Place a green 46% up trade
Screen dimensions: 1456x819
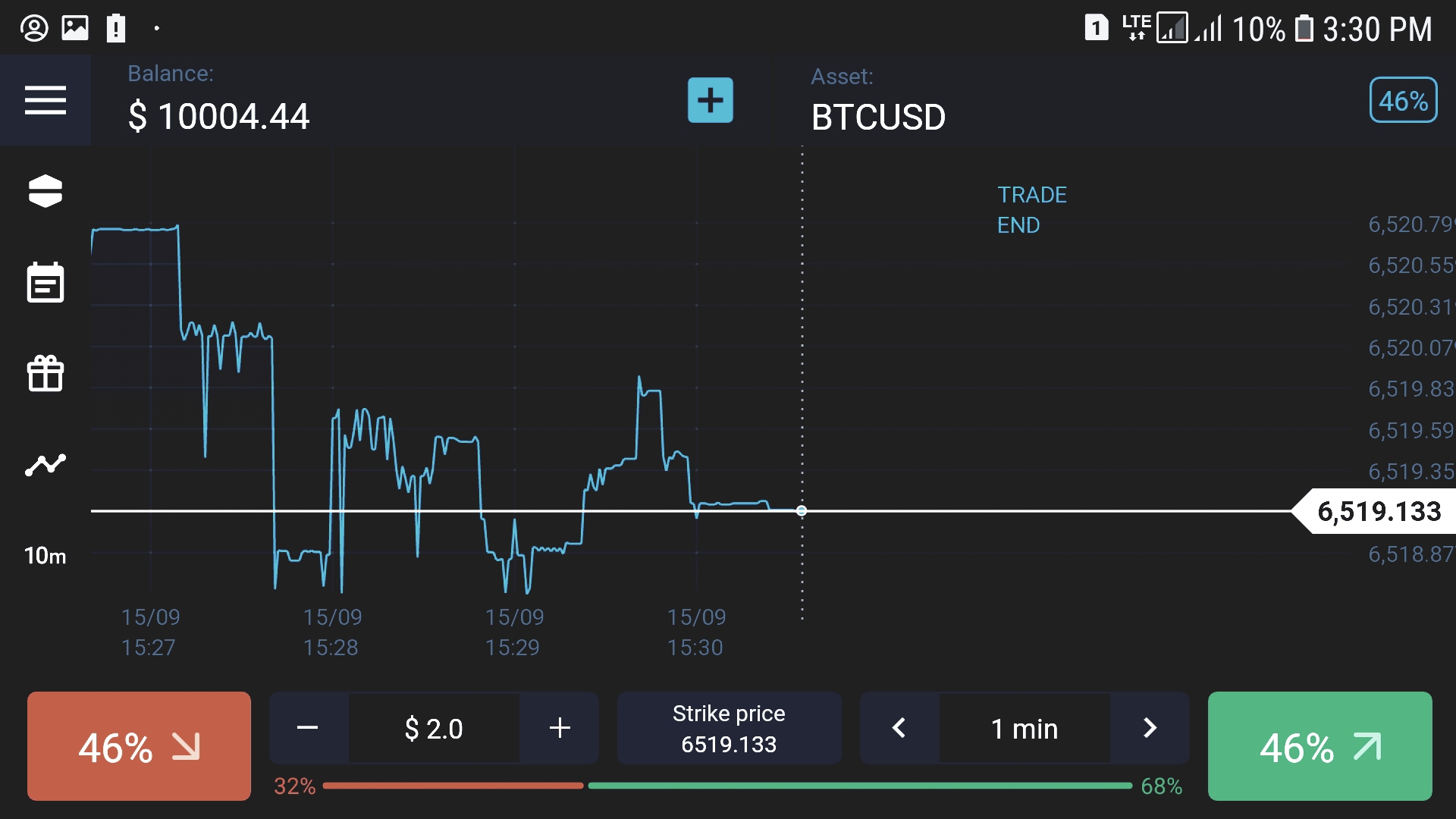click(1319, 746)
